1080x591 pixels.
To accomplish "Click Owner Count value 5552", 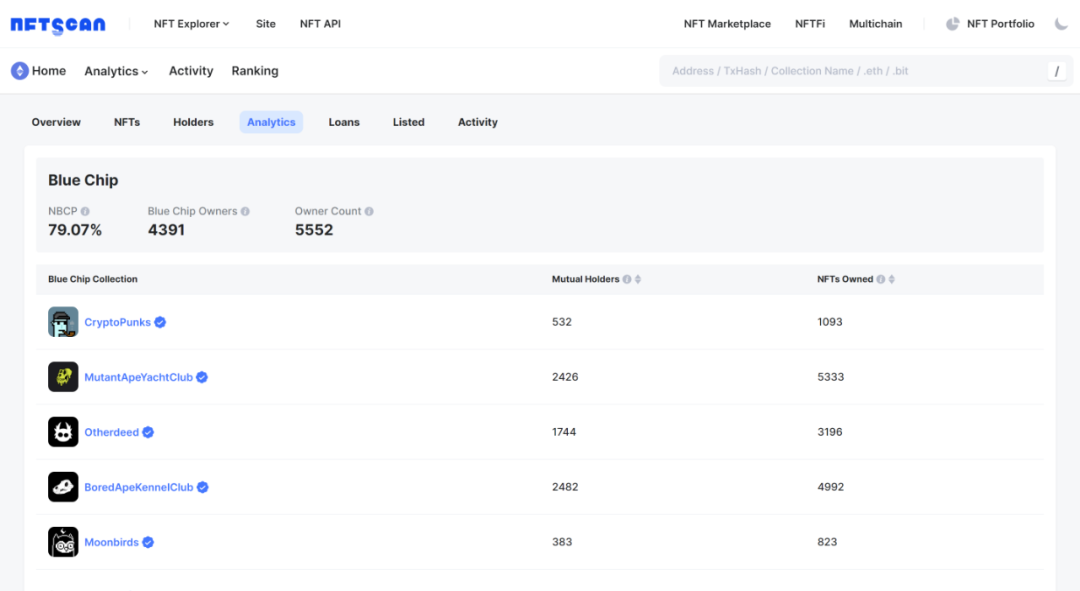I will [314, 230].
